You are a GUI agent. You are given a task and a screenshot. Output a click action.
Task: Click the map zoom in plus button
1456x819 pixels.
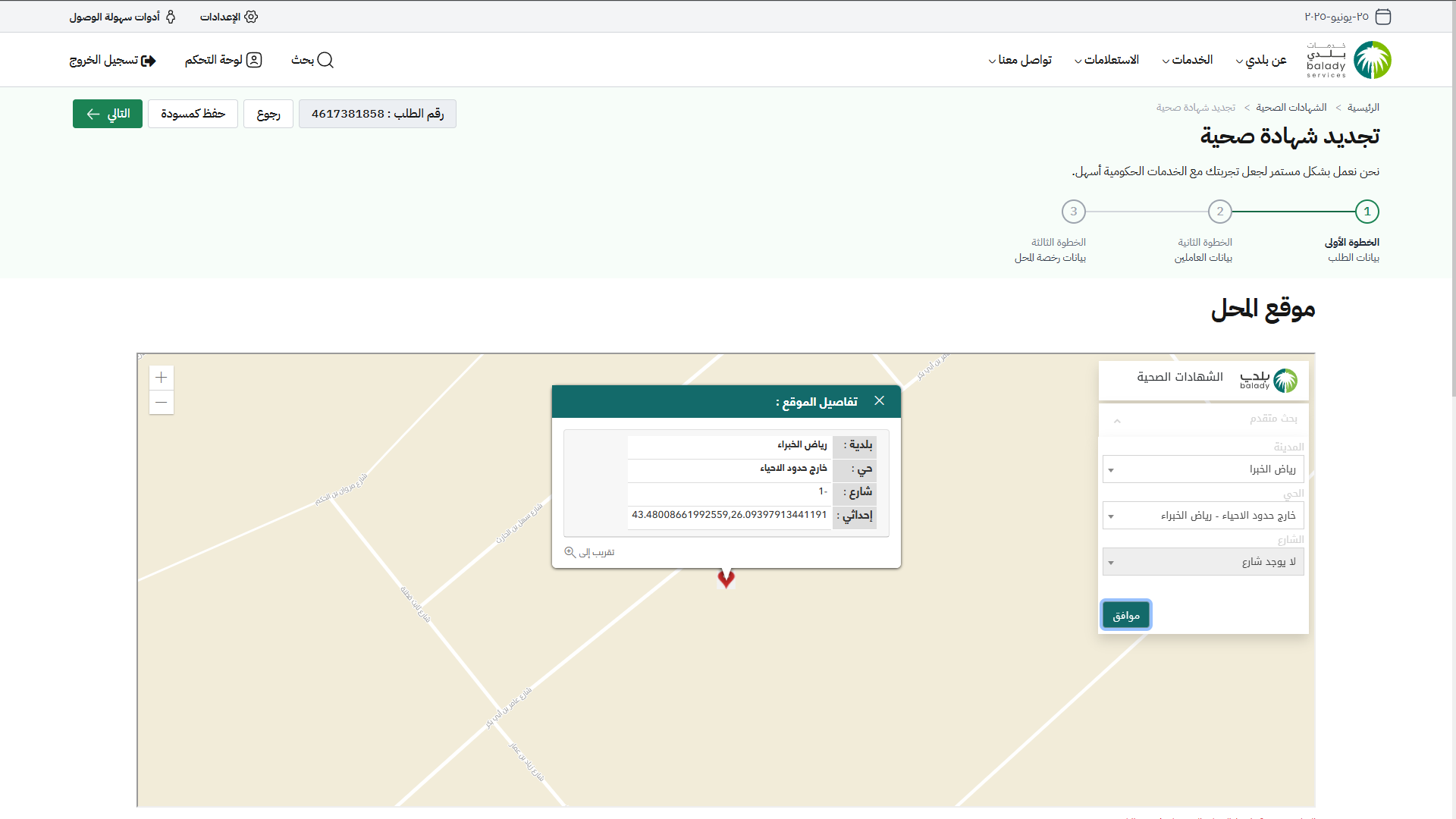pos(162,378)
